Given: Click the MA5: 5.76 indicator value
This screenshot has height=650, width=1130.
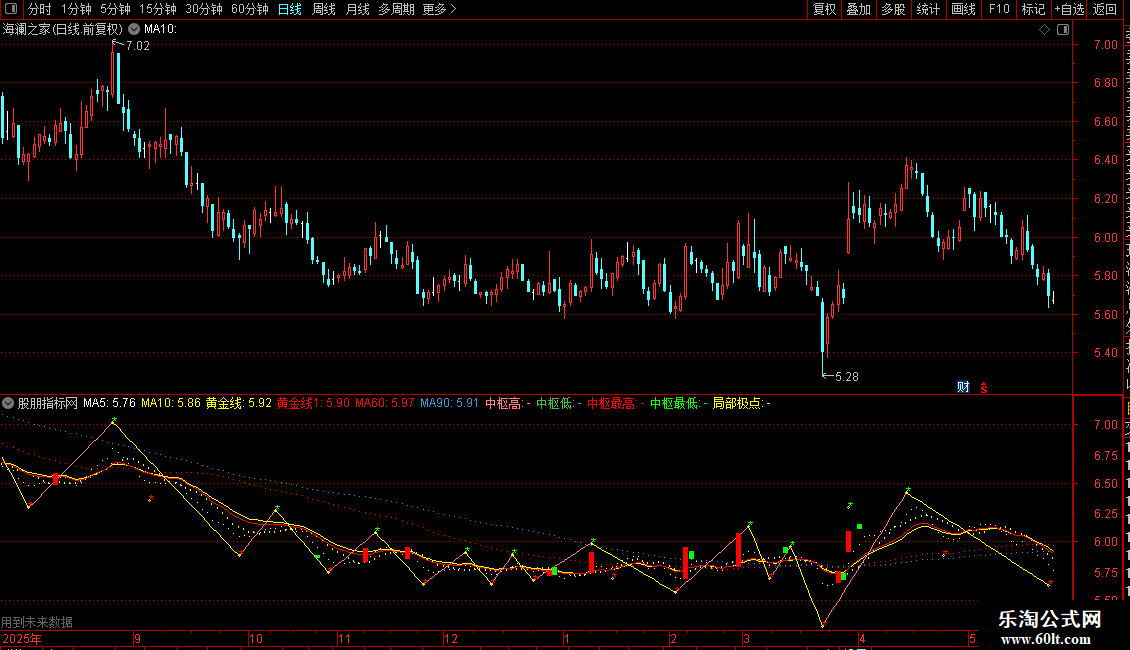Looking at the screenshot, I should [109, 403].
